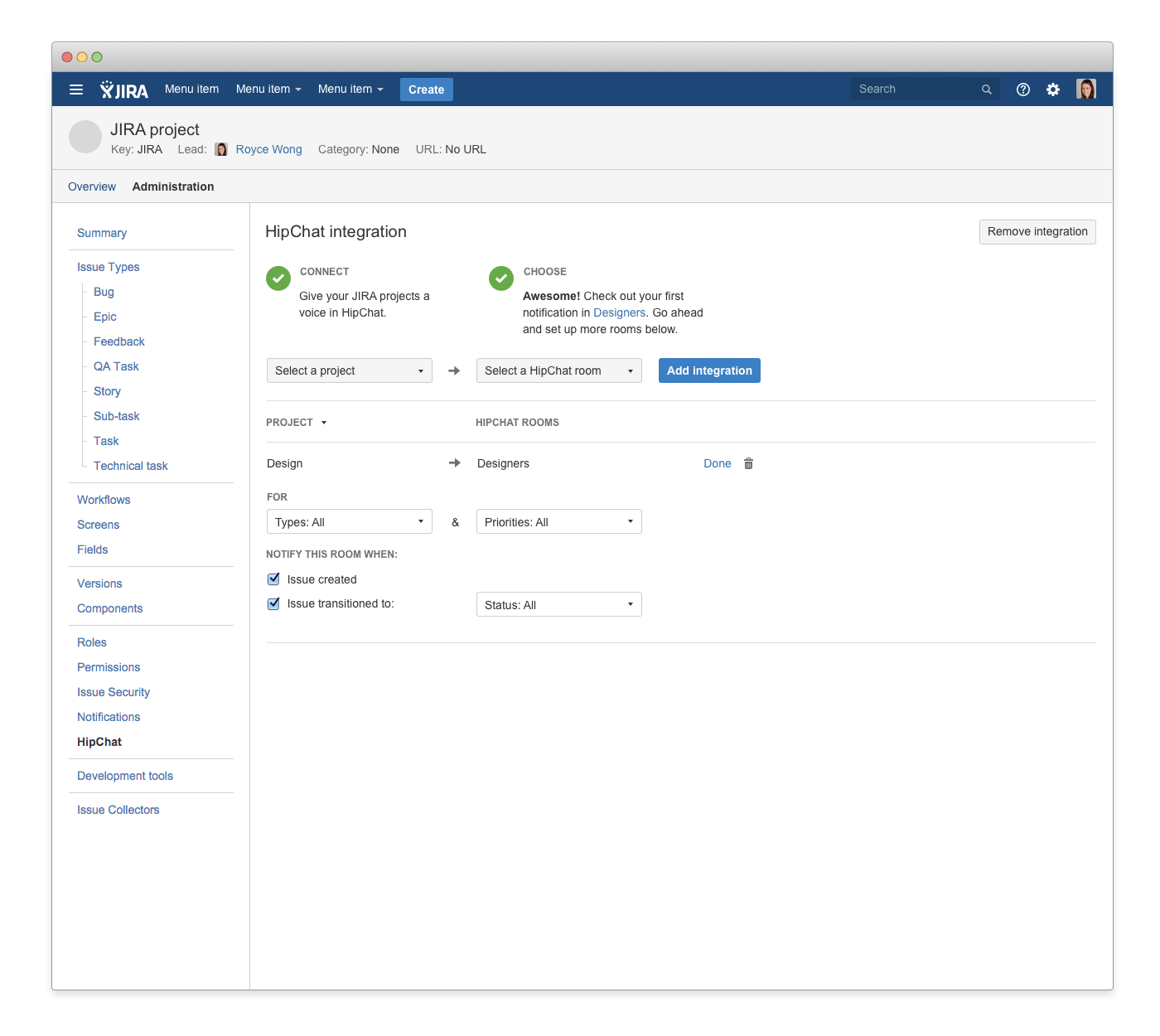Viewport: 1160px width, 1036px height.
Task: Select the Epic issue type
Action: [x=105, y=317]
